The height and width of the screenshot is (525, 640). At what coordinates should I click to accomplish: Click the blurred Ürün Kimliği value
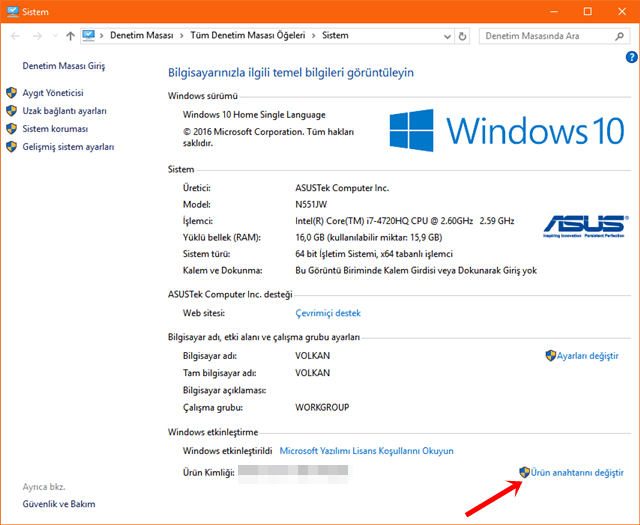point(293,472)
